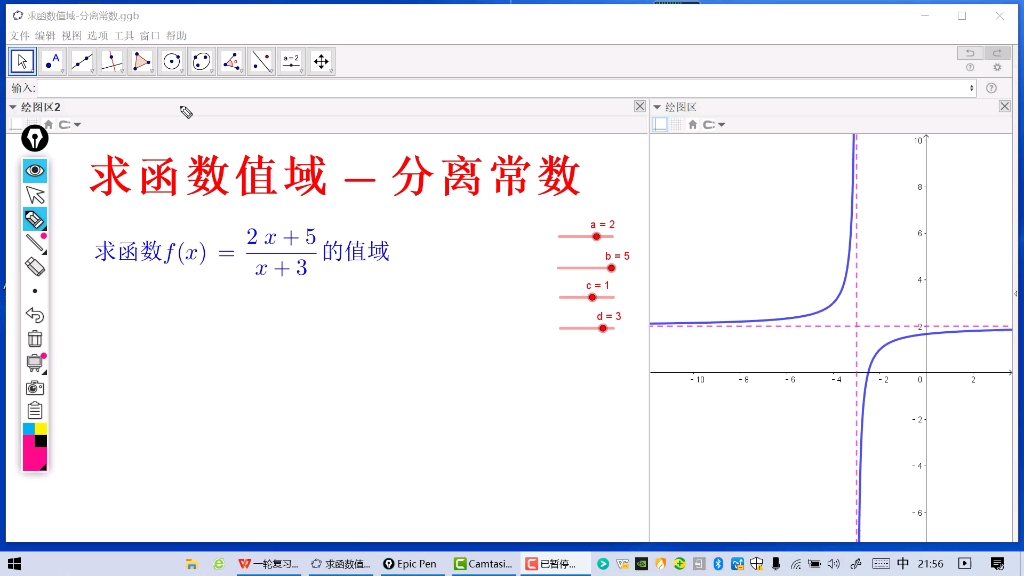1024x576 pixels.
Task: Select the Polygon tool
Action: [x=142, y=61]
